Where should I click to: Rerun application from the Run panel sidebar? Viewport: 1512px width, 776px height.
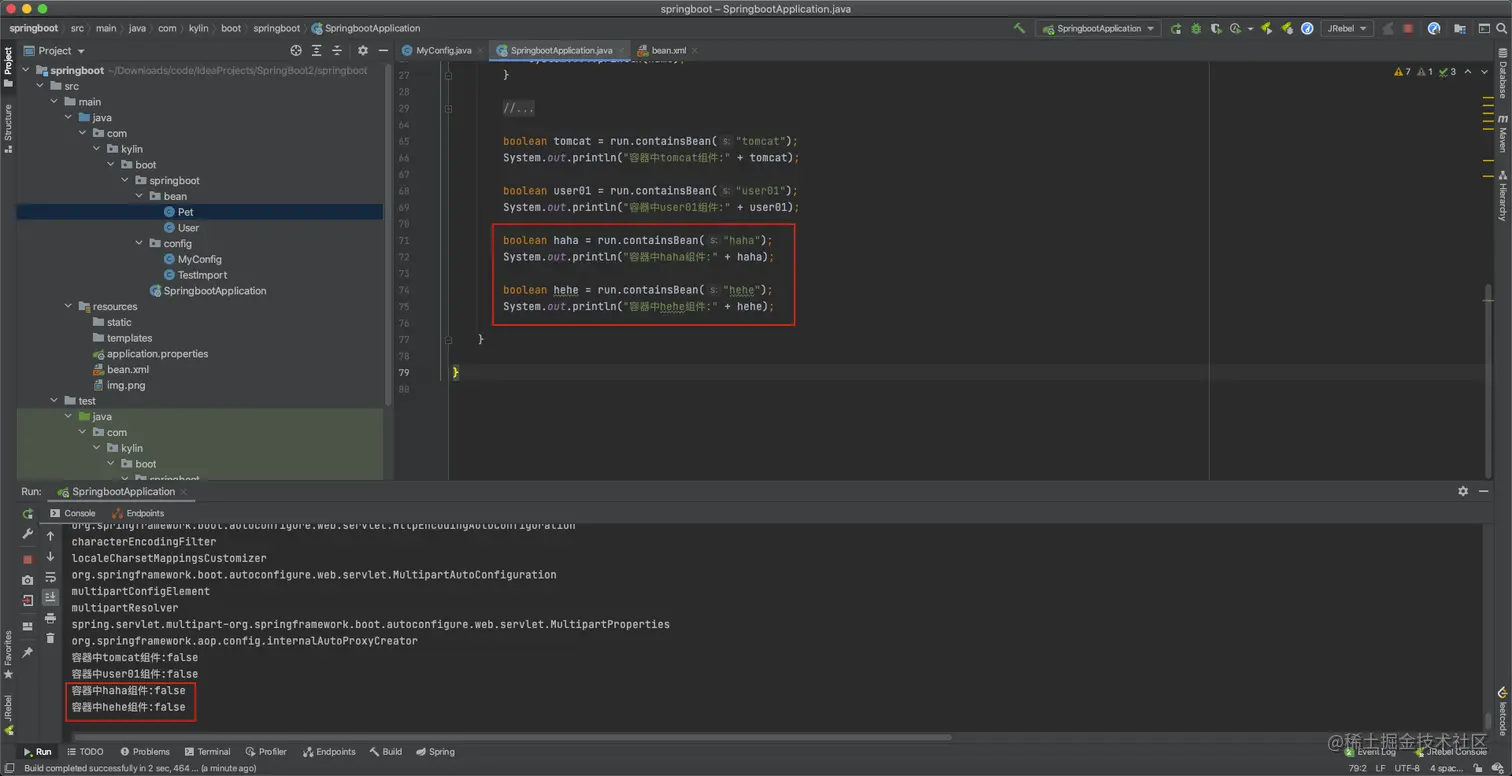[x=28, y=513]
